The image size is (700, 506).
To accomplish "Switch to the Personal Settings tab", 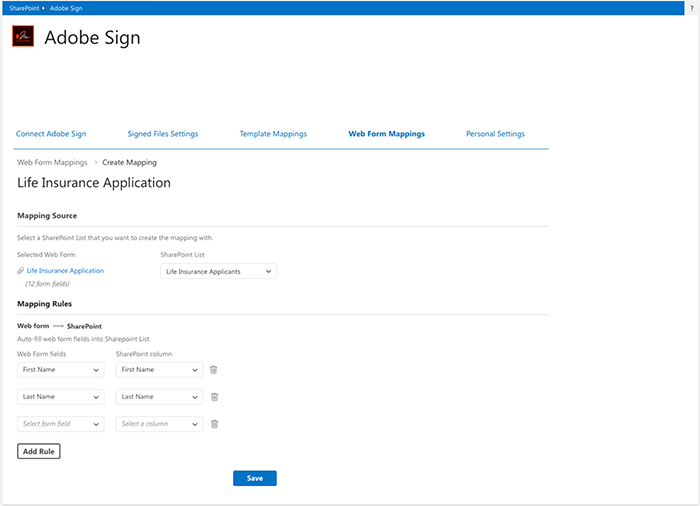I will point(495,134).
